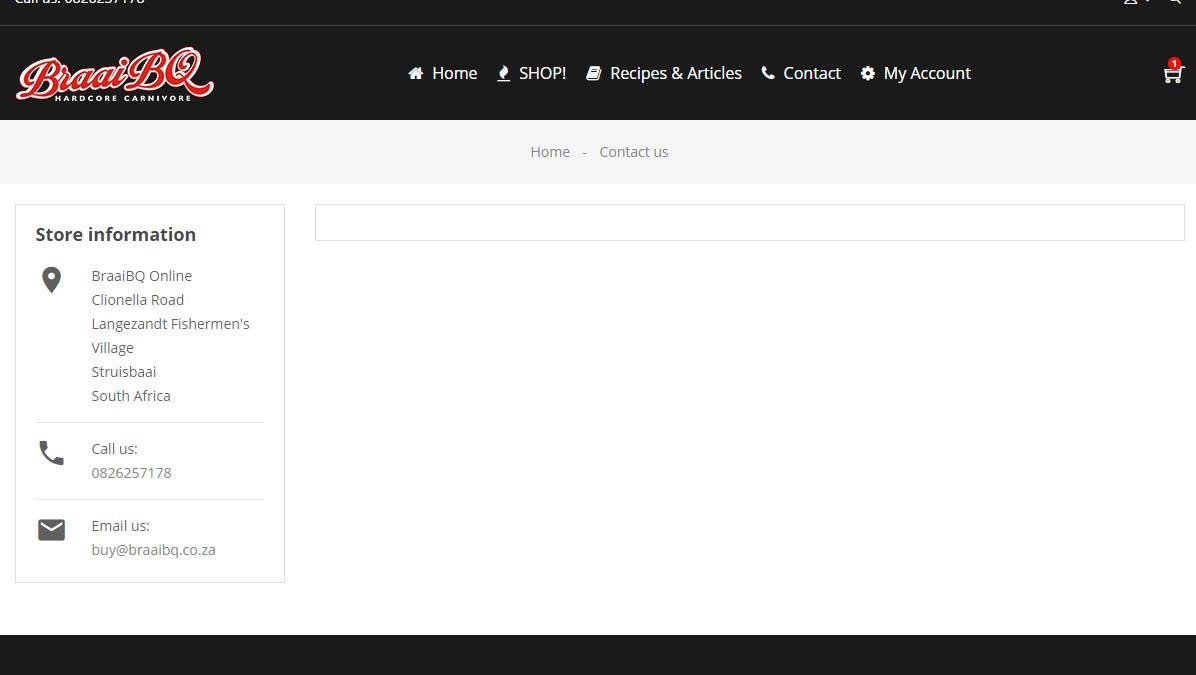This screenshot has height=675, width=1196.
Task: Click the gear icon beside My Account
Action: tap(868, 73)
